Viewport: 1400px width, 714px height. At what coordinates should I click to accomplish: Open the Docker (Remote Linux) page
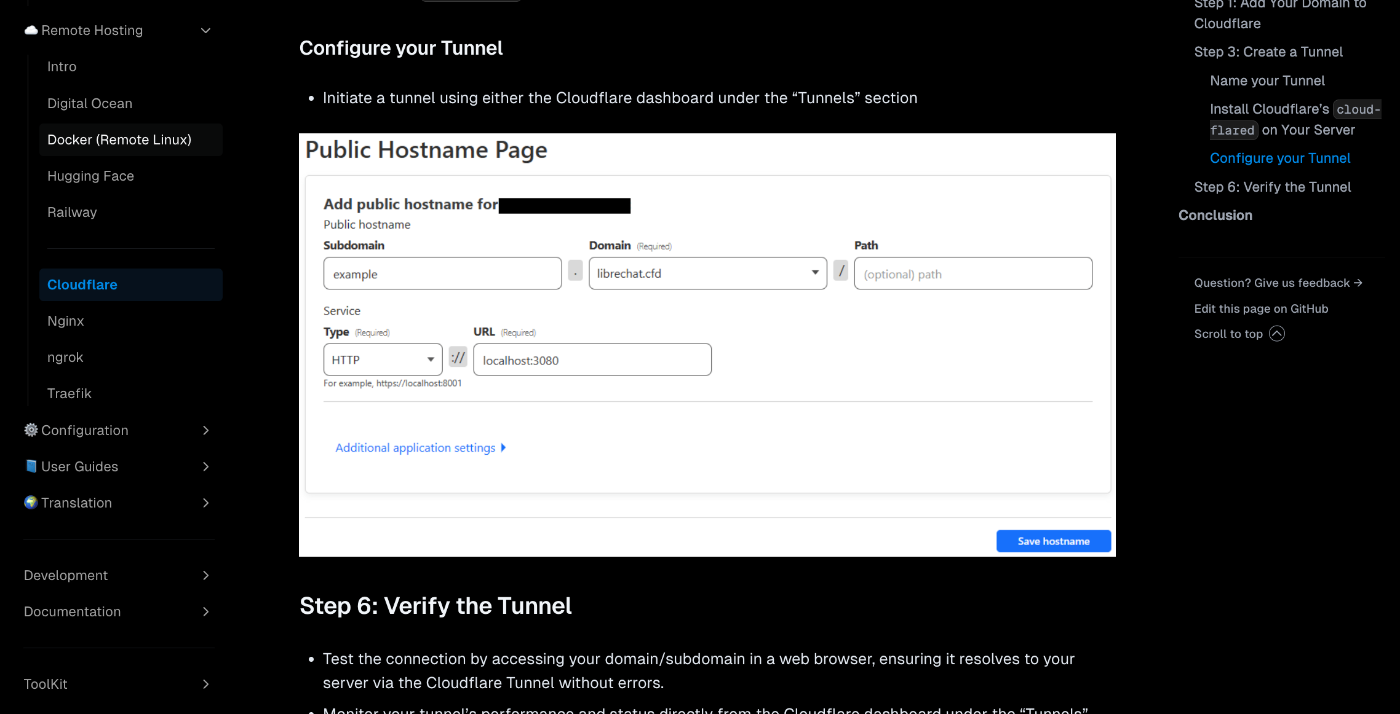pyautogui.click(x=119, y=140)
